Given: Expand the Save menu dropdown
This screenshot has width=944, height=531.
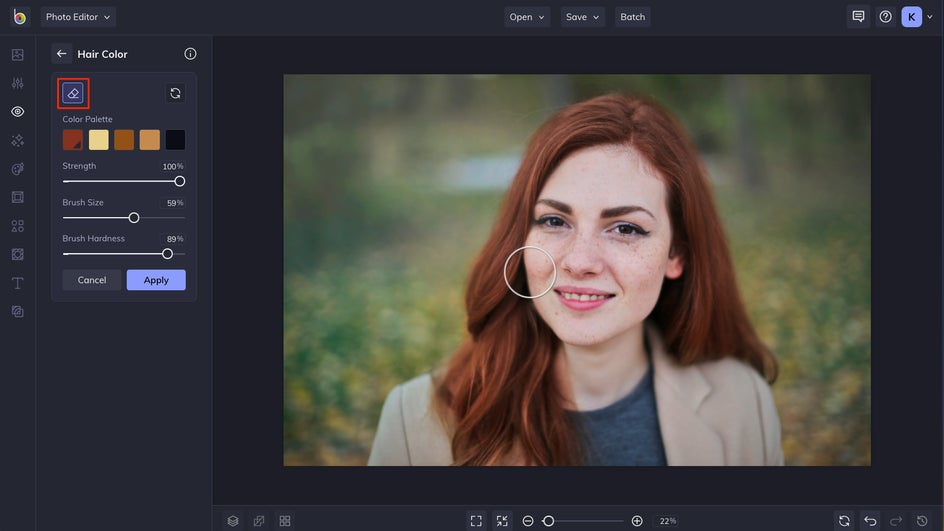Looking at the screenshot, I should tap(582, 17).
